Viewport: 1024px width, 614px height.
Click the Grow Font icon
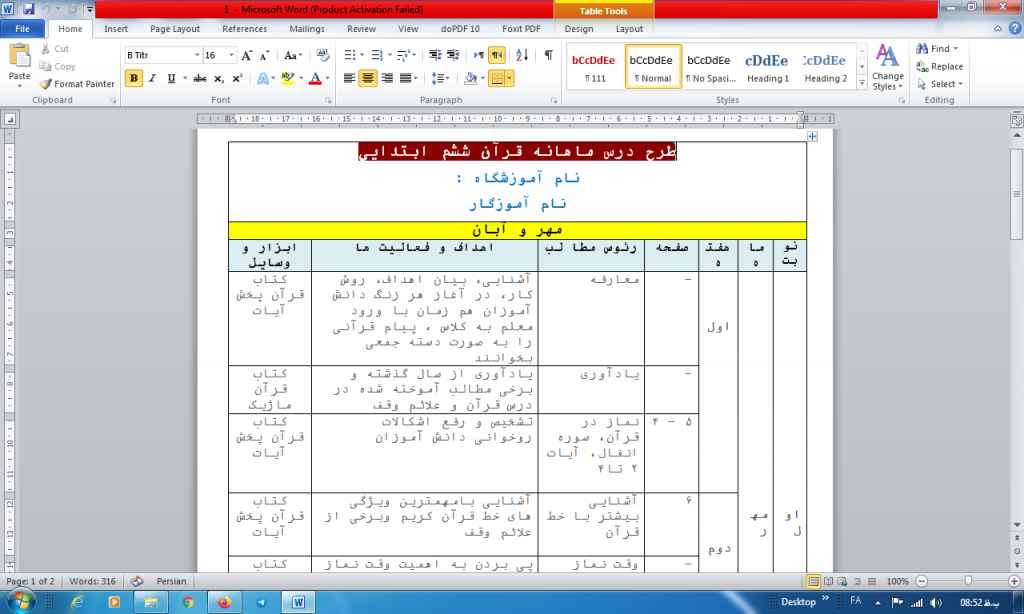pos(246,55)
